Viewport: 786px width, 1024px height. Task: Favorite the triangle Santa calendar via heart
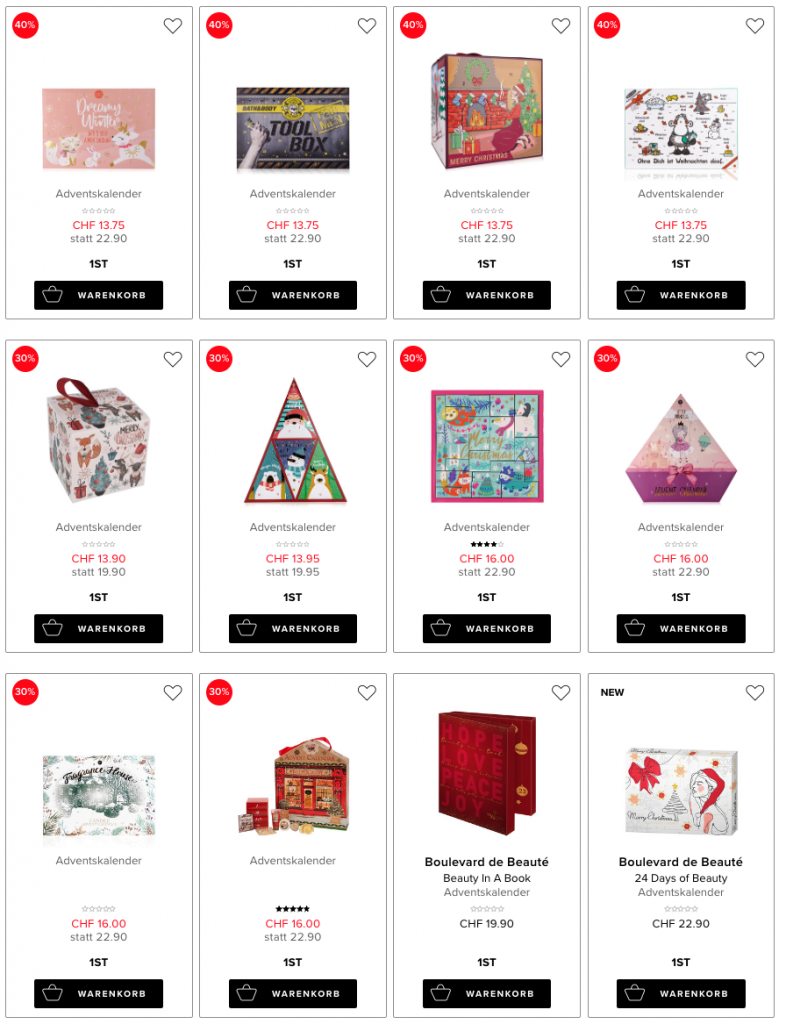tap(367, 359)
